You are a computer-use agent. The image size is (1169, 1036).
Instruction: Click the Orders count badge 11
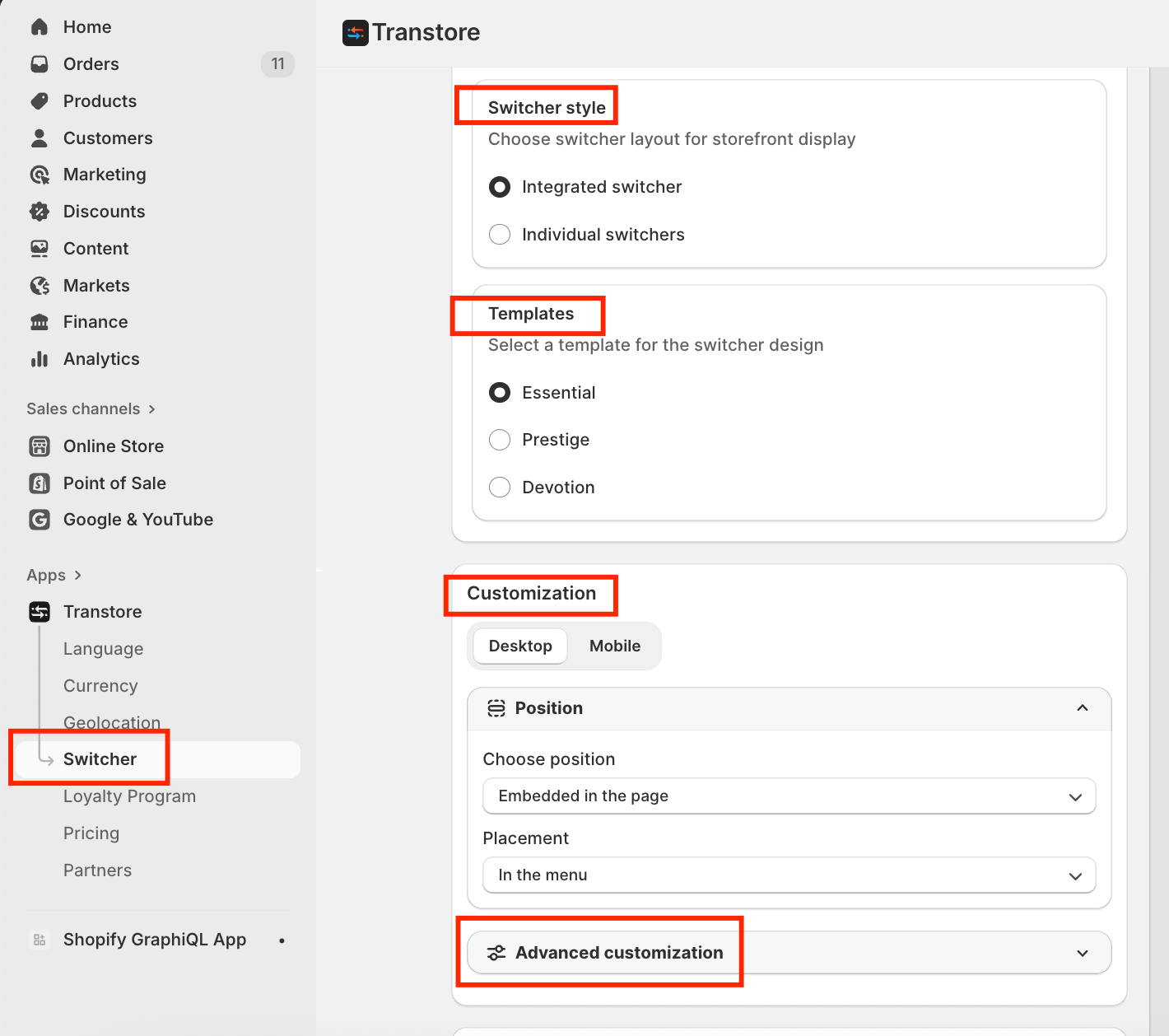pyautogui.click(x=278, y=64)
